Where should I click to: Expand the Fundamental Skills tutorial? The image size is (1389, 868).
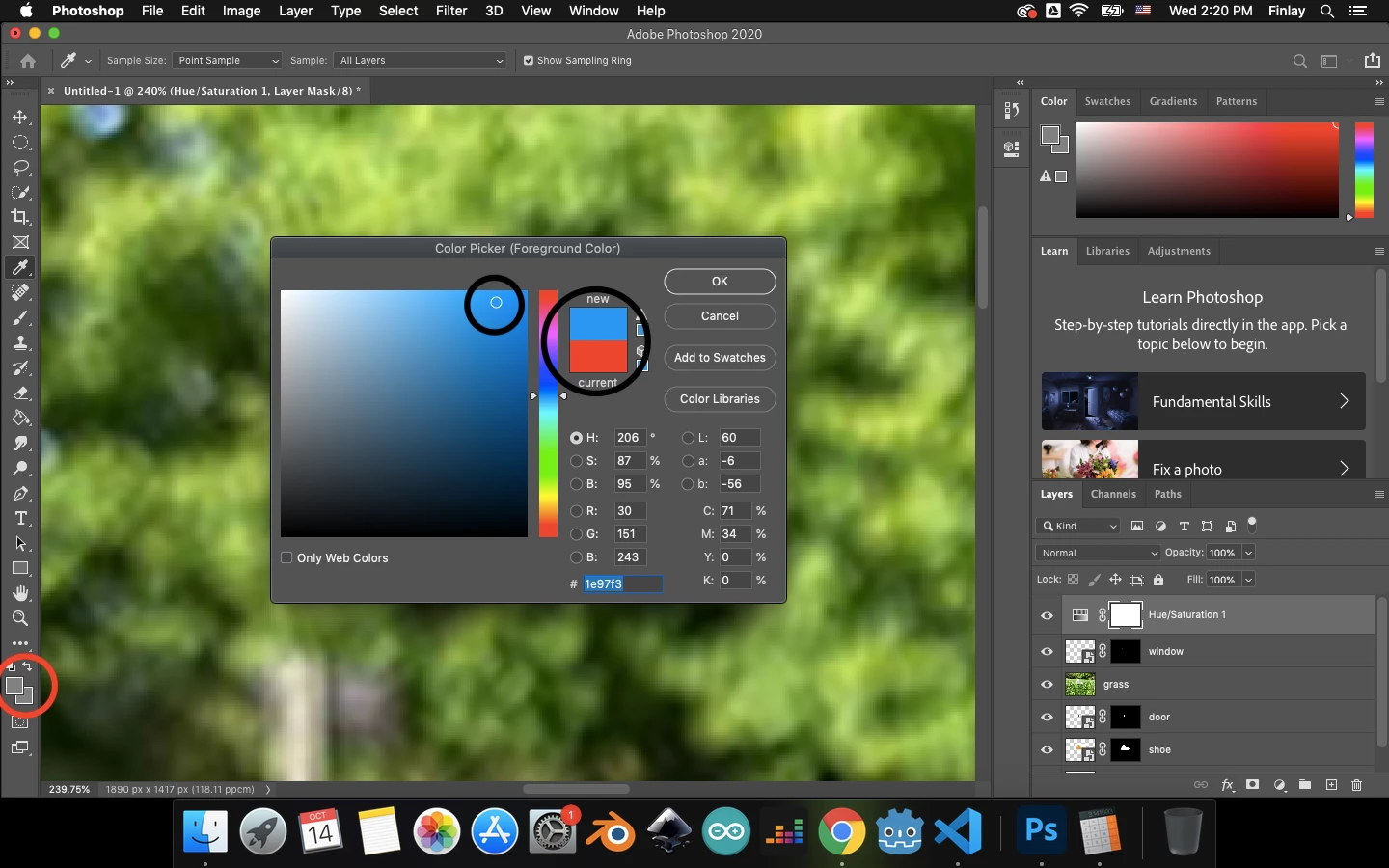pos(1204,401)
